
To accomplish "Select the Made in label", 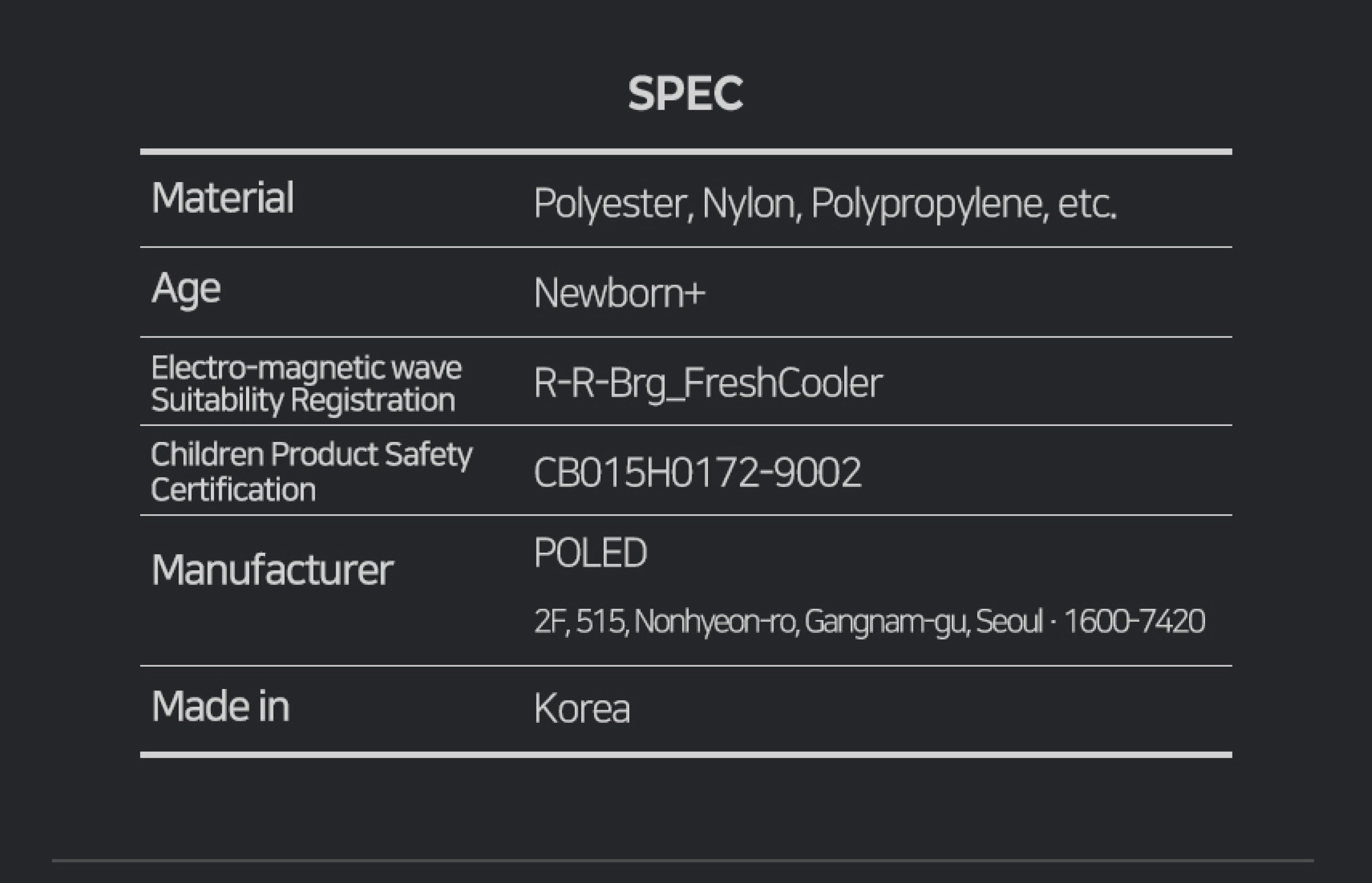I will [220, 706].
